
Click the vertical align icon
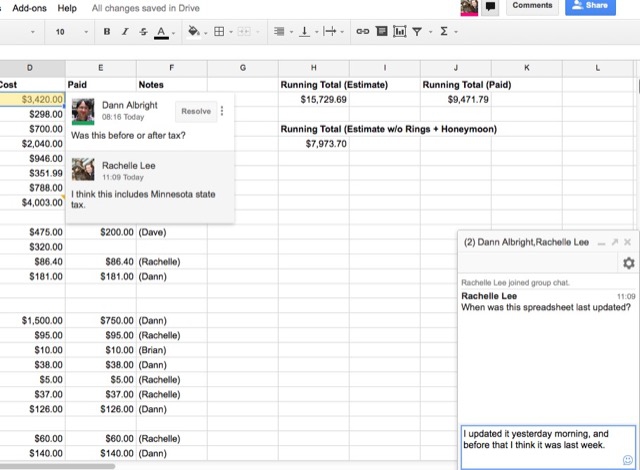click(304, 31)
